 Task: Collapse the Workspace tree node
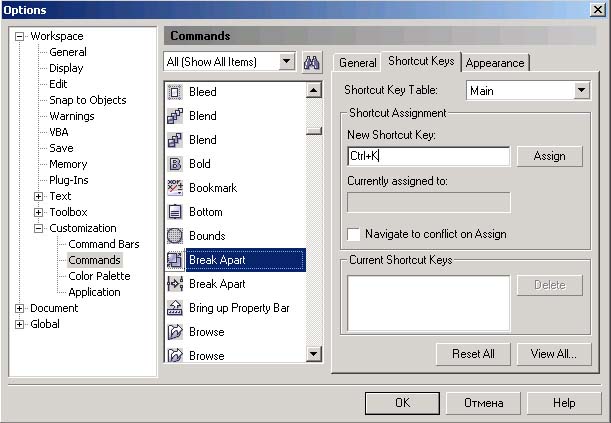[19, 37]
